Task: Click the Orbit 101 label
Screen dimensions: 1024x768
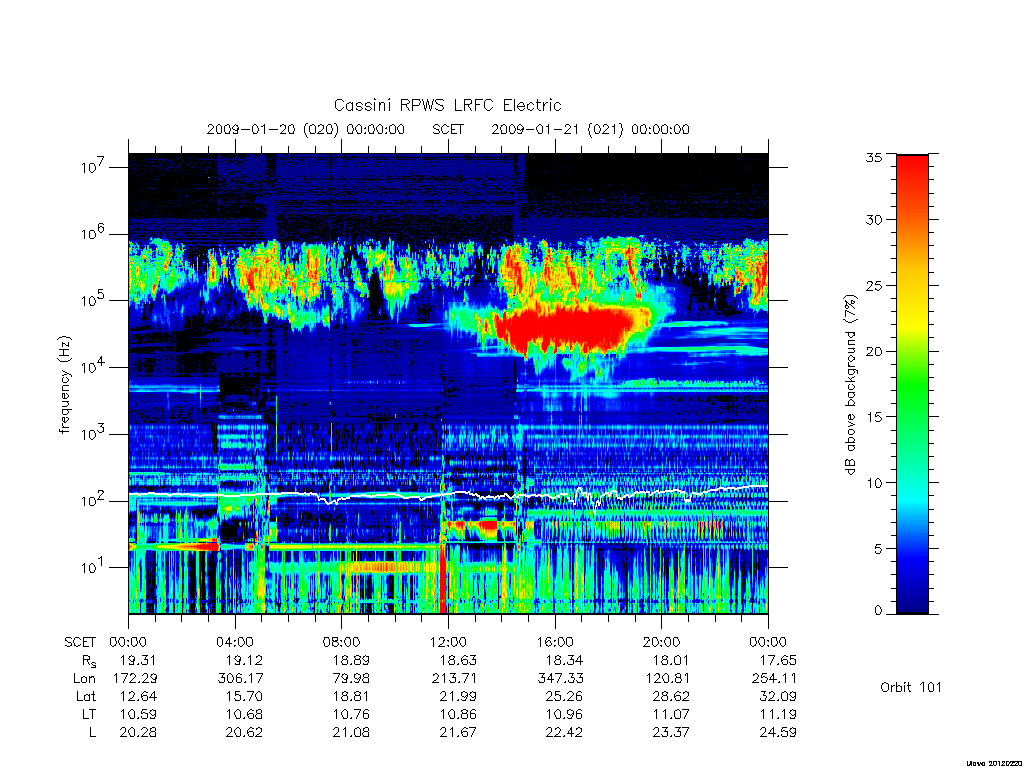Action: [x=911, y=687]
